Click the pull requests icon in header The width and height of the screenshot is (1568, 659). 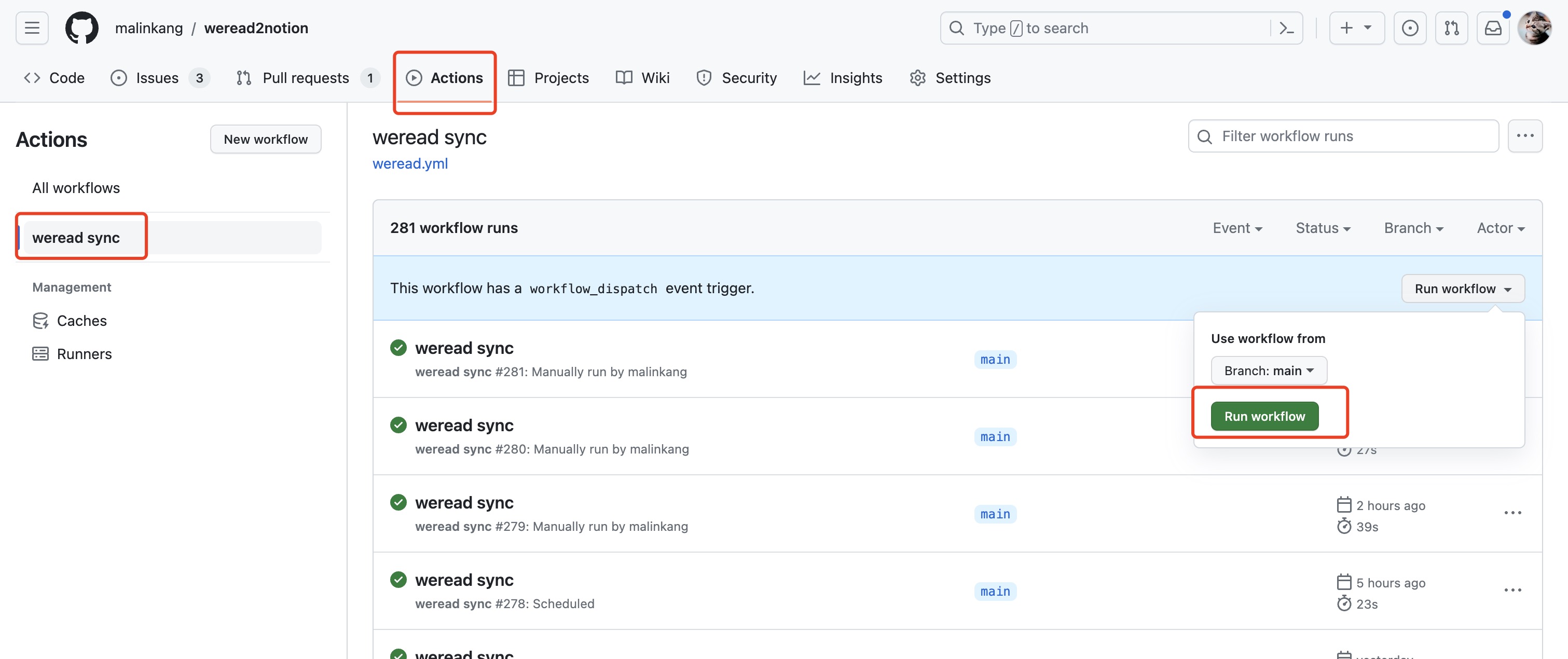[1451, 28]
